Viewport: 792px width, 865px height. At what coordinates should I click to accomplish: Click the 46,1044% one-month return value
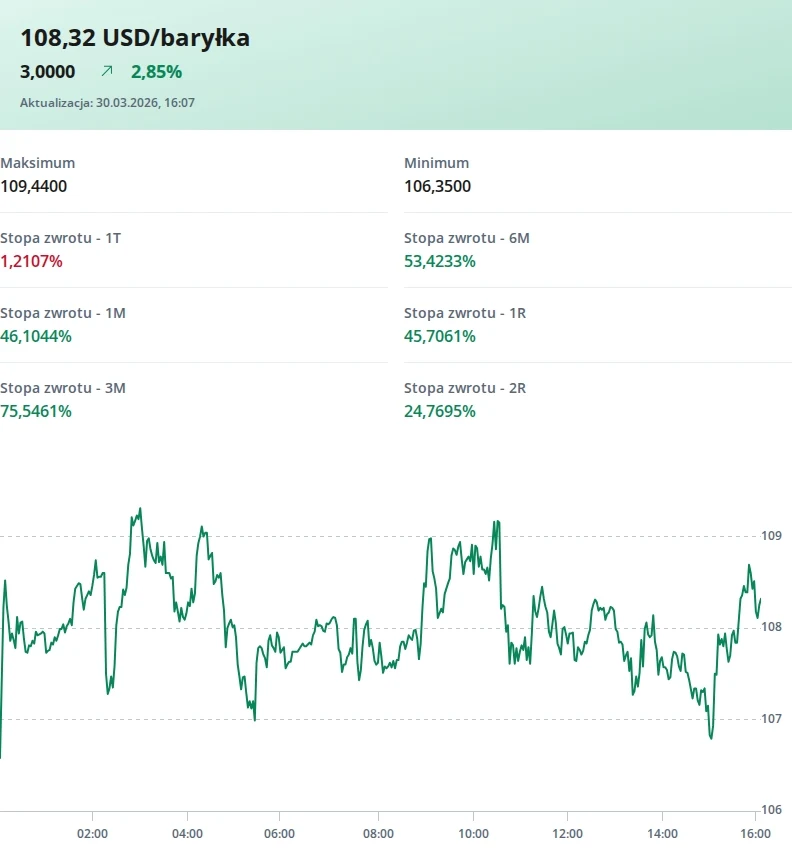(x=36, y=336)
